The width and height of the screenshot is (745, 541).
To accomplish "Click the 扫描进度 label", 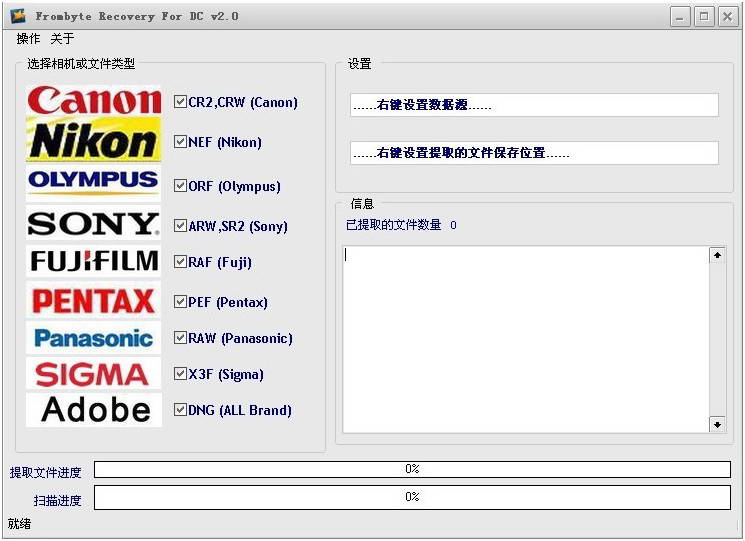I will coord(57,500).
